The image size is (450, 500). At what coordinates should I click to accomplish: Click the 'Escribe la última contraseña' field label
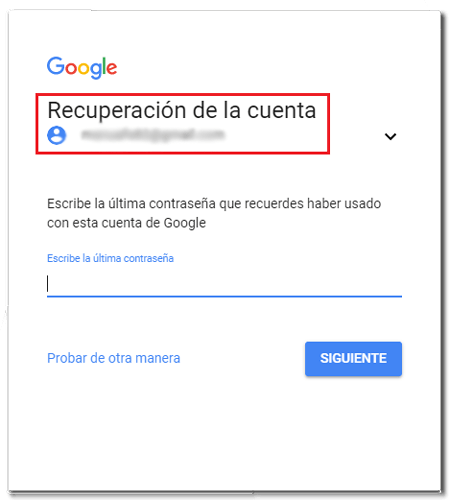pyautogui.click(x=110, y=258)
